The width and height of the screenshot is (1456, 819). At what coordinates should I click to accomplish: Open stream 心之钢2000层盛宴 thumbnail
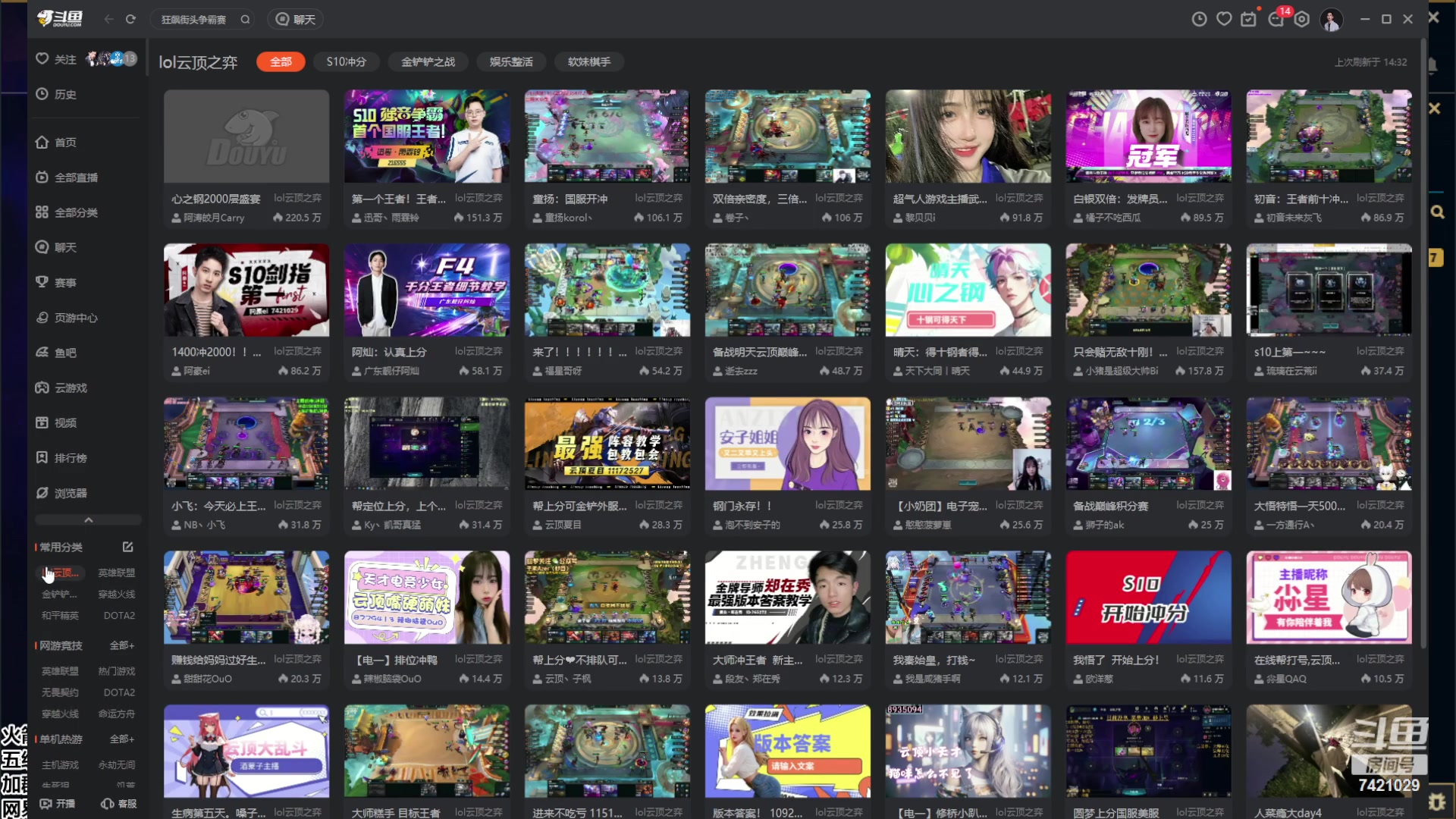click(246, 136)
